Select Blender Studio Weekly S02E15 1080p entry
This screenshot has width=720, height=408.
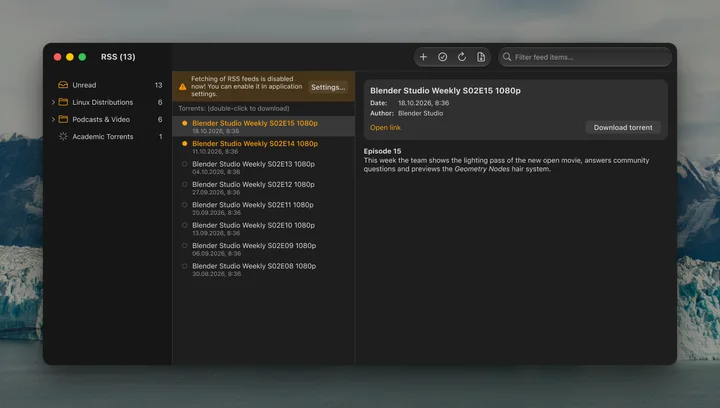click(264, 126)
